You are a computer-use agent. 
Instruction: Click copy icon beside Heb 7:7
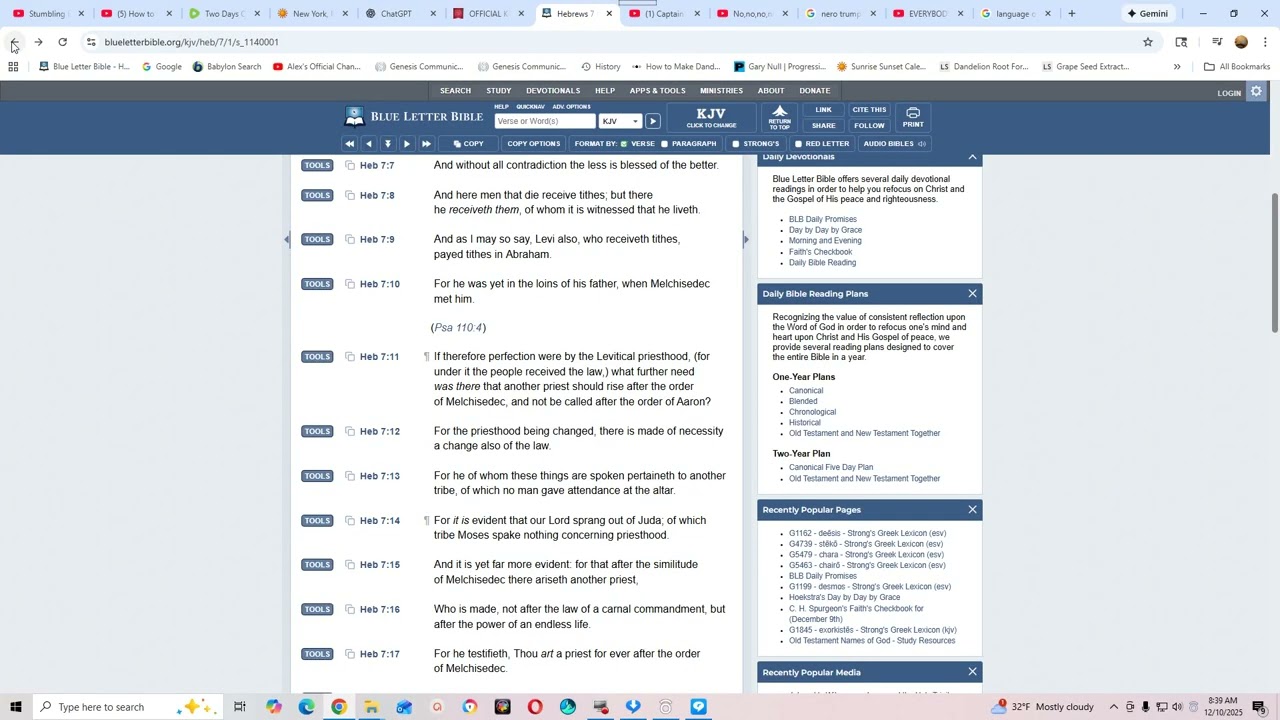350,165
